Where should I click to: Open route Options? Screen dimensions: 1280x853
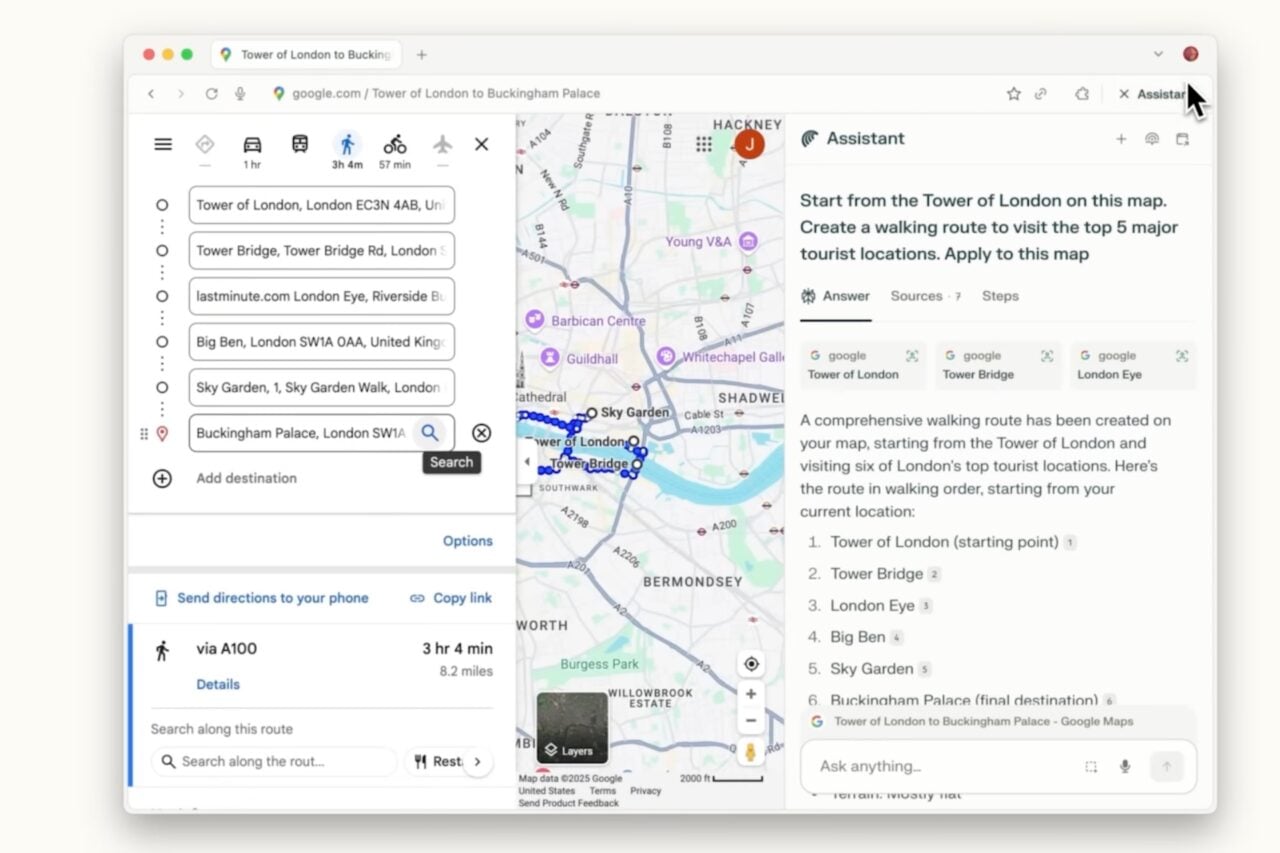click(x=467, y=541)
